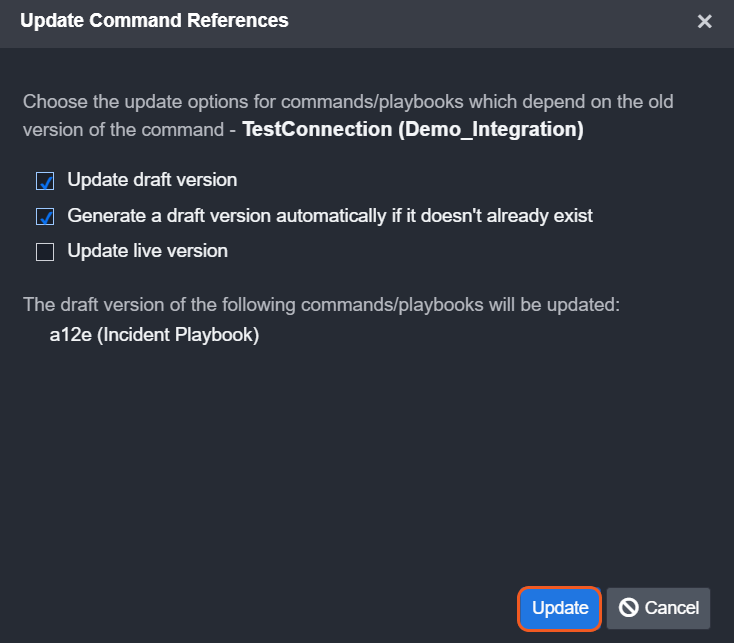
Task: Select the a12e (Incident Playbook) entry
Action: [x=154, y=335]
